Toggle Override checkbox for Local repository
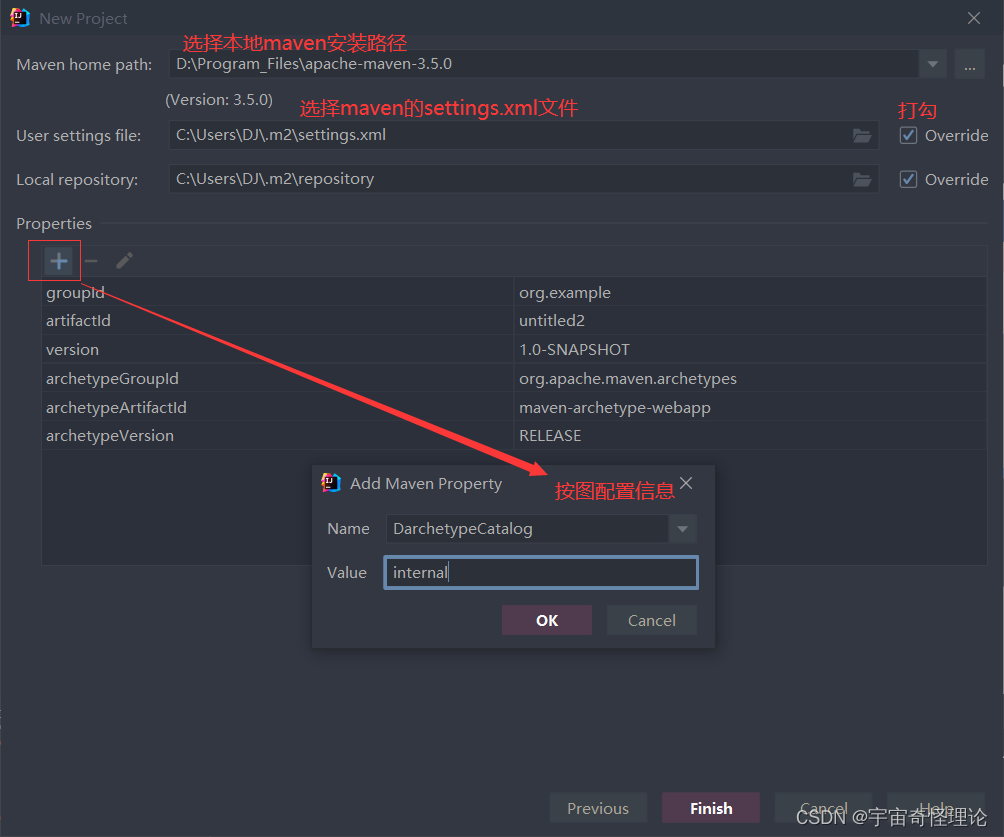Image resolution: width=1004 pixels, height=837 pixels. (908, 179)
